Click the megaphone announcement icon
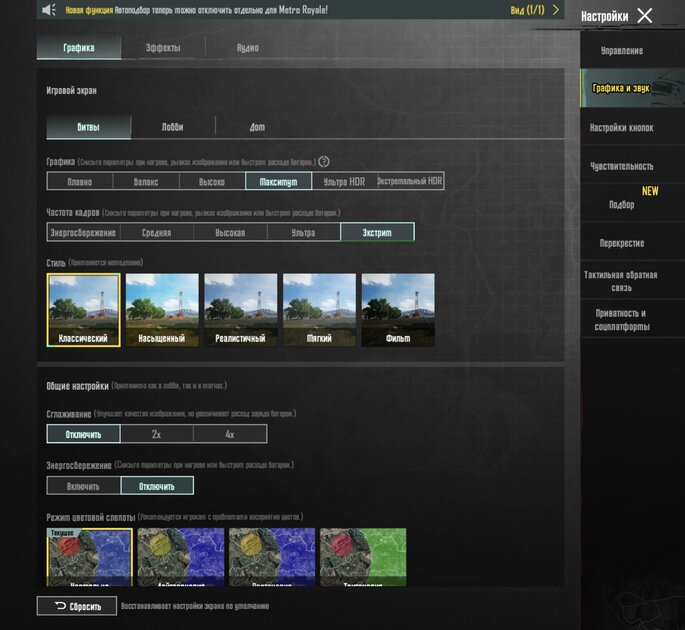Viewport: 685px width, 630px height. [49, 10]
